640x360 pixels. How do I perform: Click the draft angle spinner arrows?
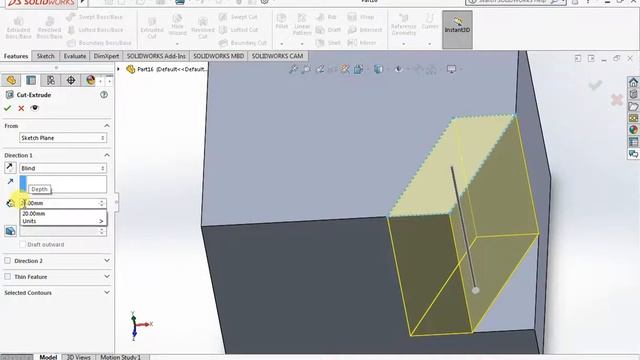[102, 231]
